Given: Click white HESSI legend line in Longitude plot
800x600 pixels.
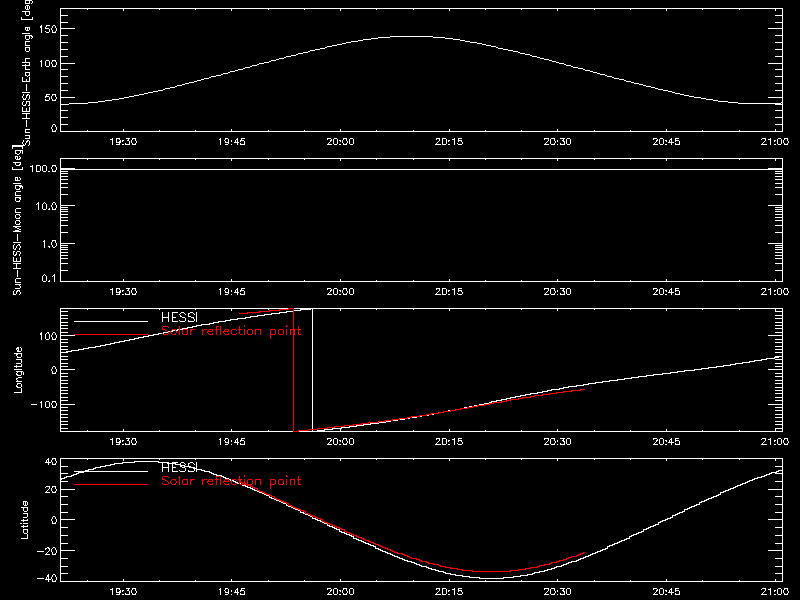Looking at the screenshot, I should coord(111,321).
